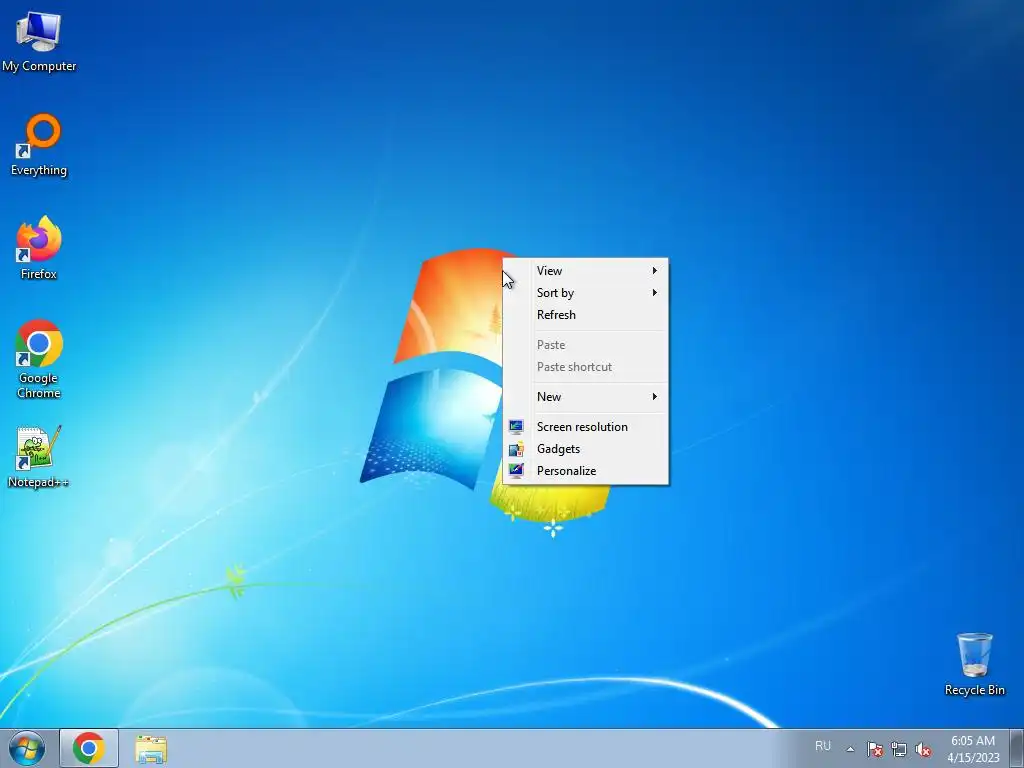Expand the View submenu
This screenshot has height=768, width=1024.
586,270
